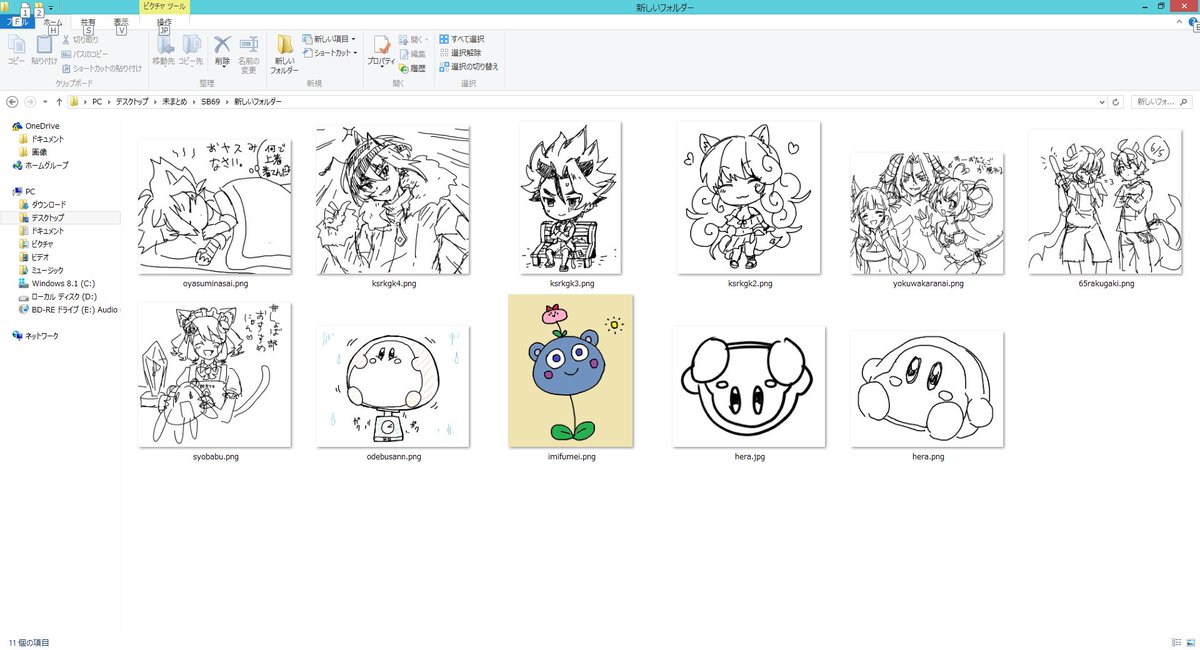The image size is (1200, 650).
Task: Click the Delete (削除) X icon
Action: pyautogui.click(x=222, y=45)
